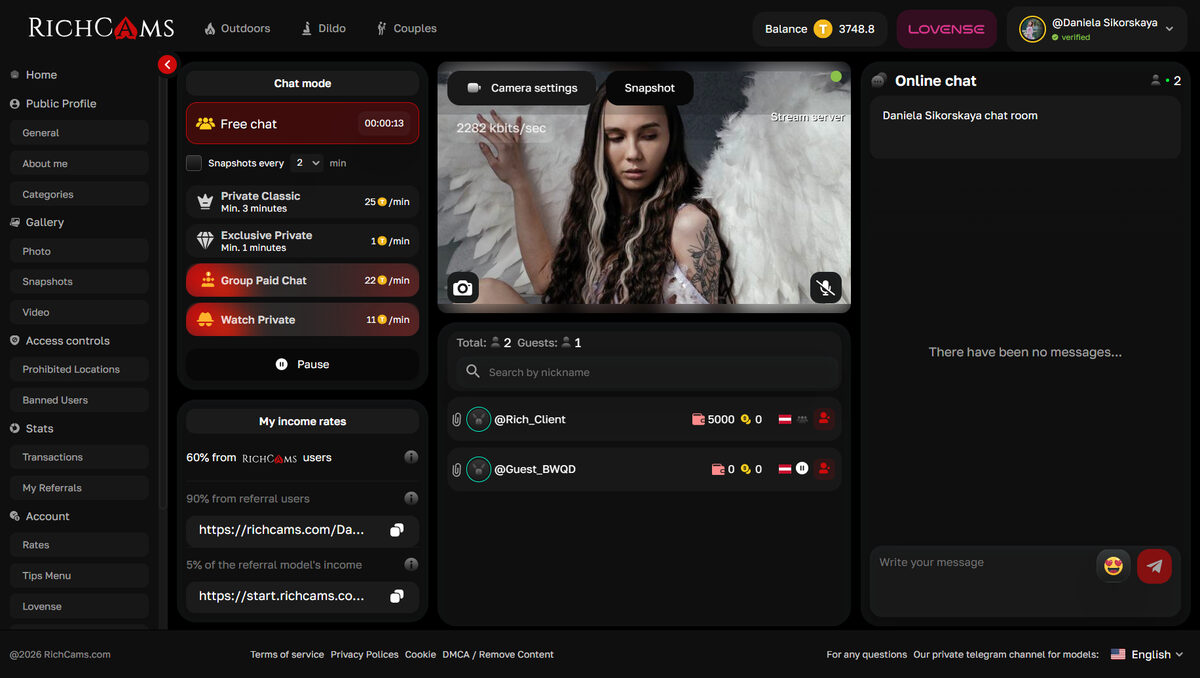The height and width of the screenshot is (678, 1200).
Task: Click the search magnifier icon
Action: pos(473,372)
